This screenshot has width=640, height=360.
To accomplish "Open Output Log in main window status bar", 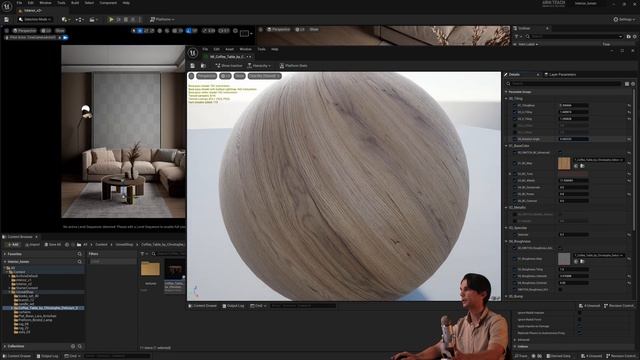I will click(47, 356).
